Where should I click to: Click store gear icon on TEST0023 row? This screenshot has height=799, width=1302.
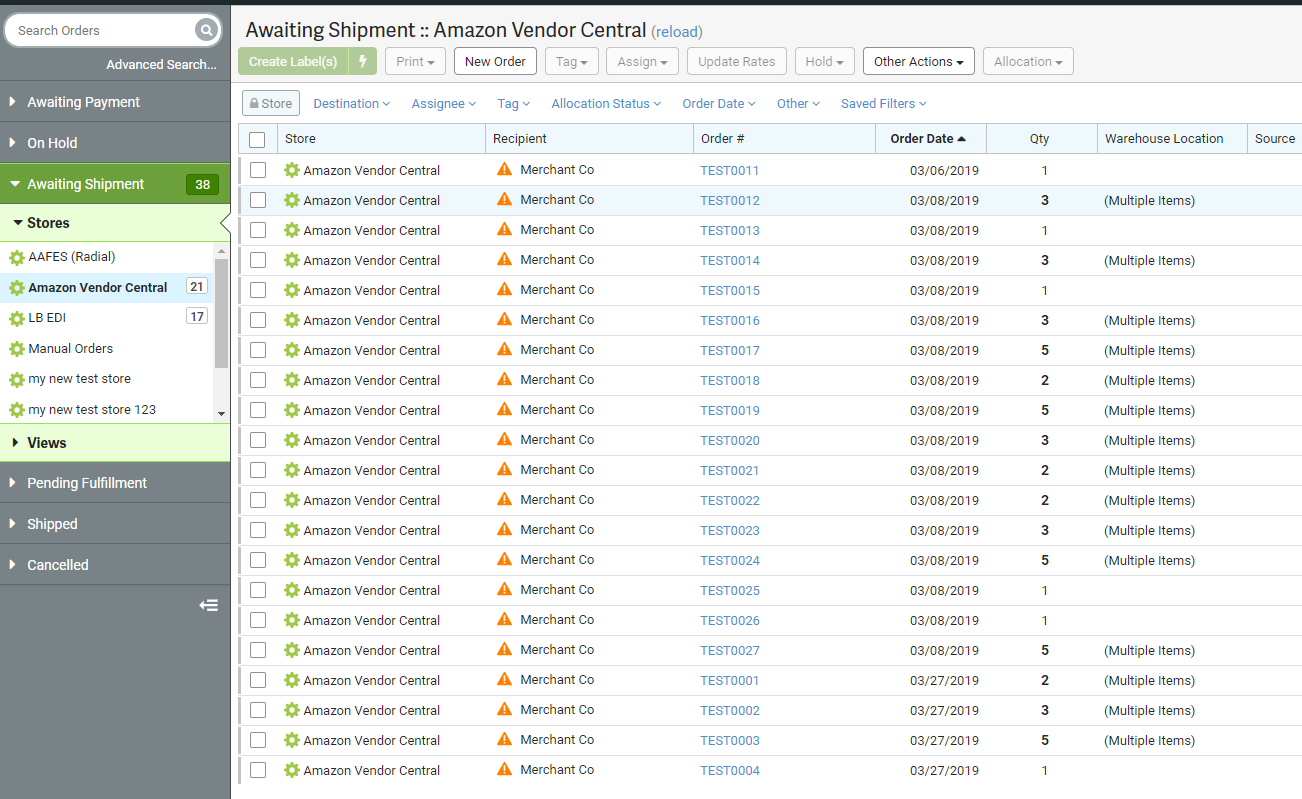[x=292, y=530]
